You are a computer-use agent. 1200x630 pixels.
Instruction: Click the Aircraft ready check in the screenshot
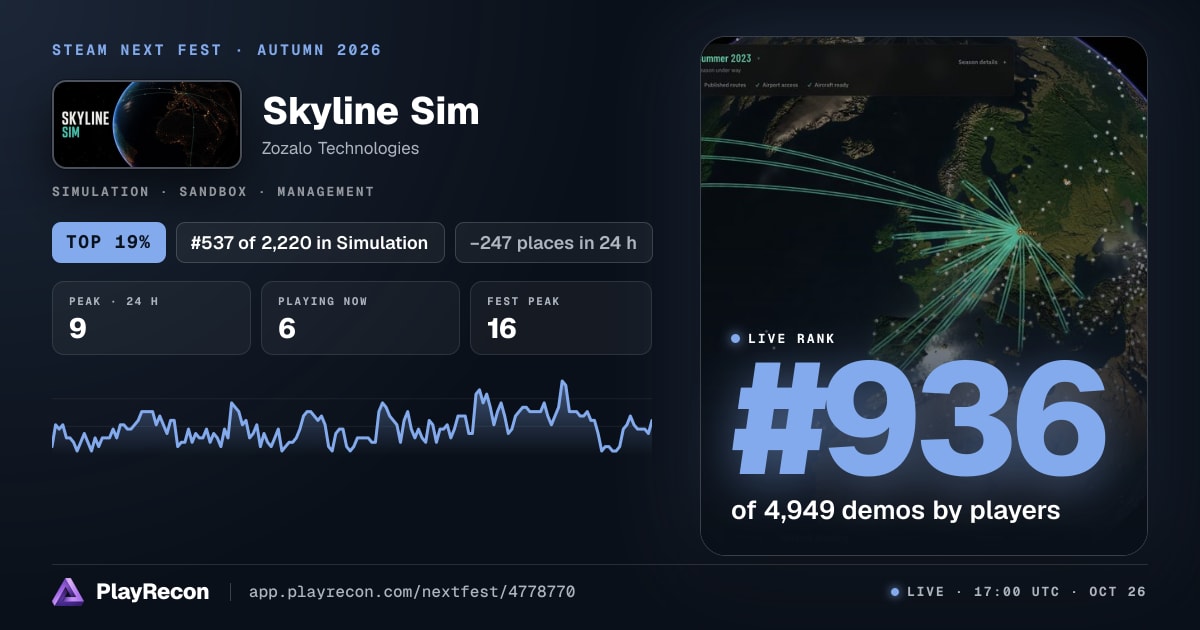pos(829,85)
